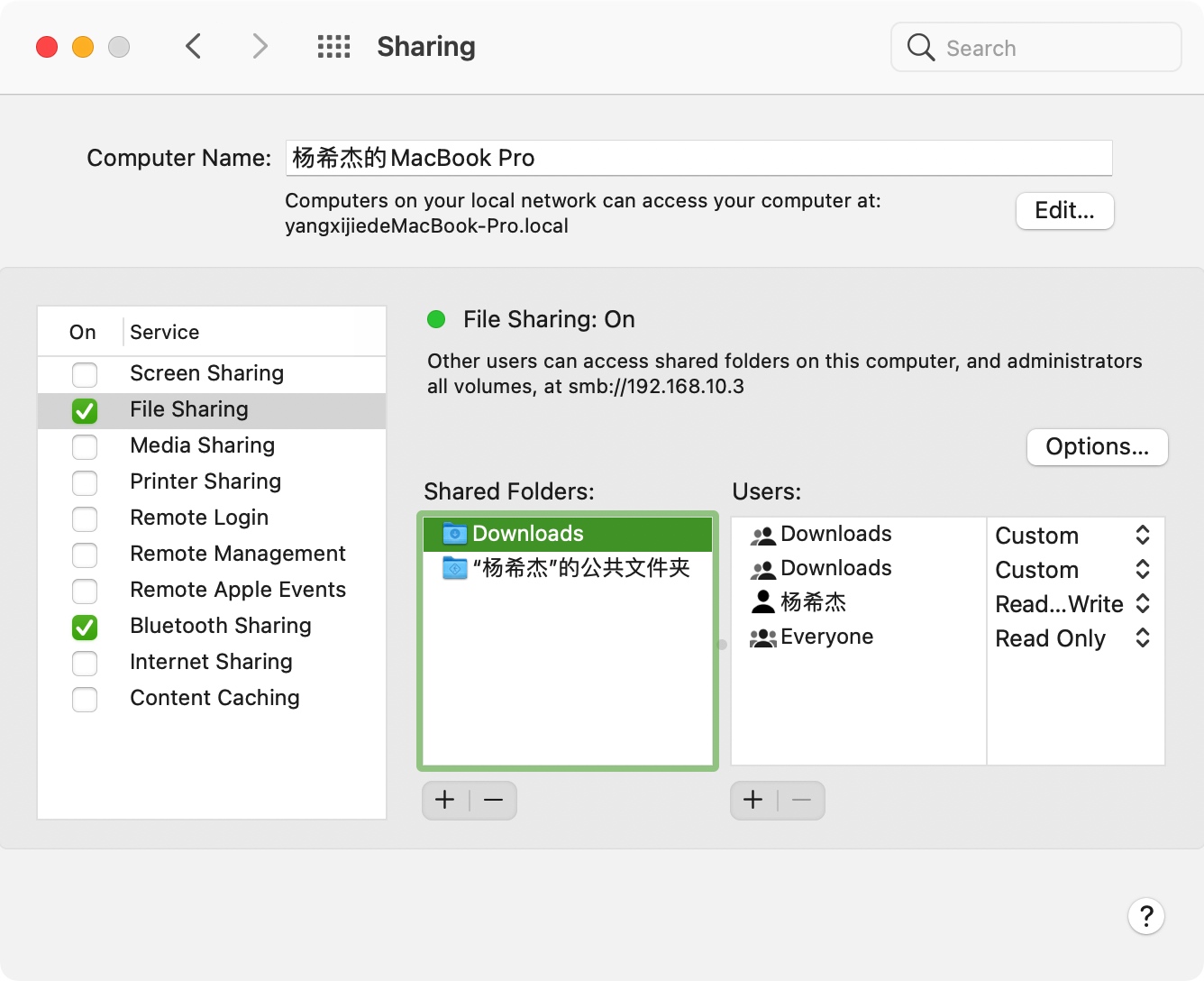Change Read Only permission for Everyone
Image resolution: width=1204 pixels, height=981 pixels.
click(x=1073, y=638)
